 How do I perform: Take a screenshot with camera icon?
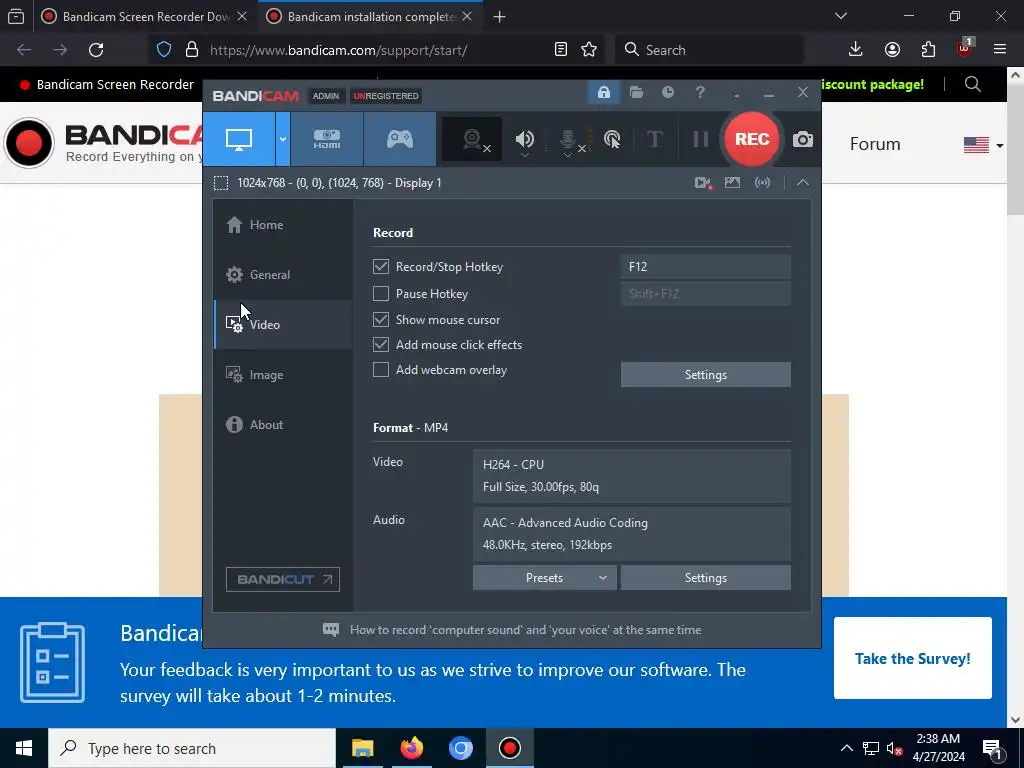click(803, 139)
